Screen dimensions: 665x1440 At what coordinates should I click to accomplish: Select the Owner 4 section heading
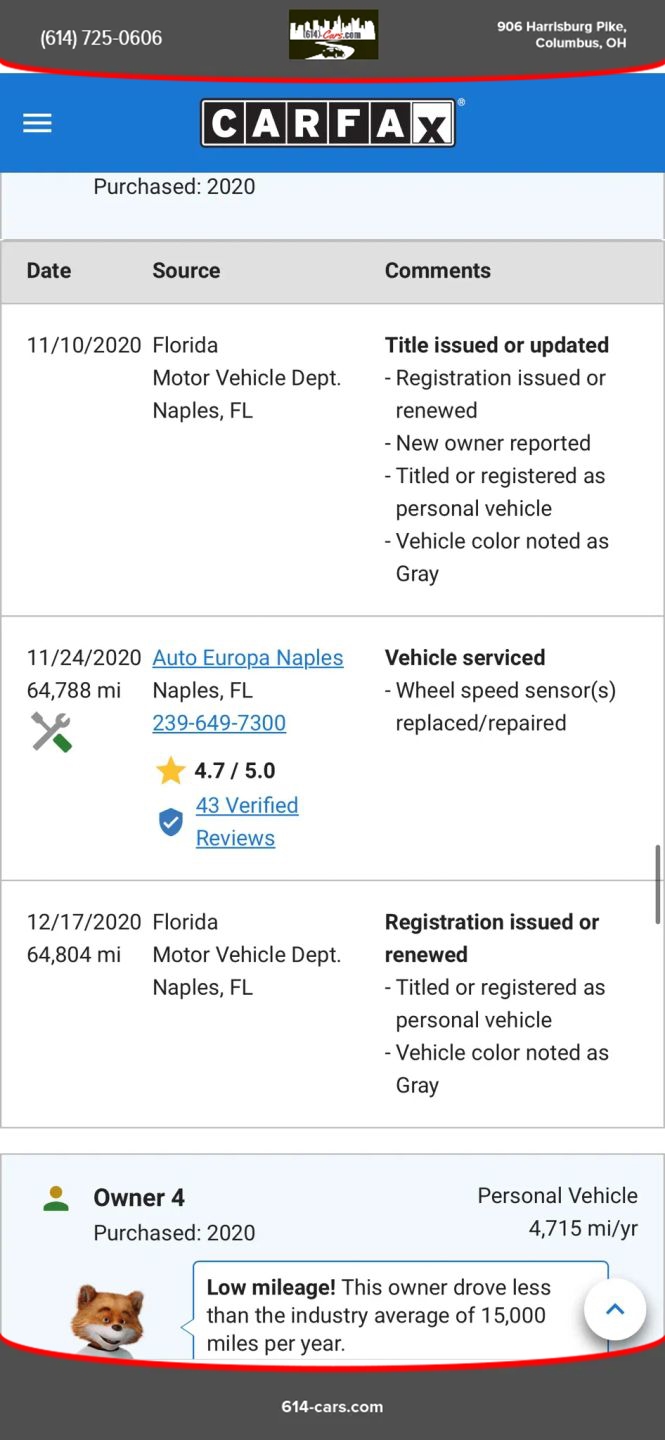point(139,1198)
